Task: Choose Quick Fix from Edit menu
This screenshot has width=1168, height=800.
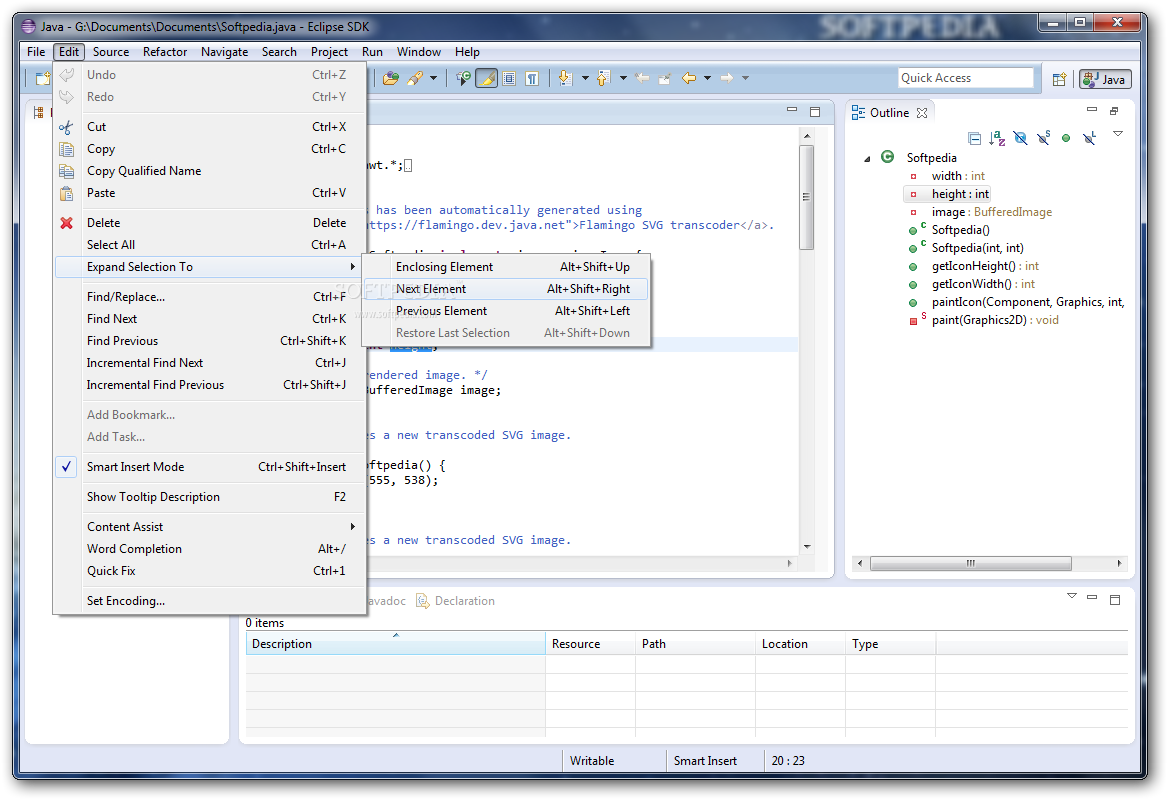Action: [210, 571]
